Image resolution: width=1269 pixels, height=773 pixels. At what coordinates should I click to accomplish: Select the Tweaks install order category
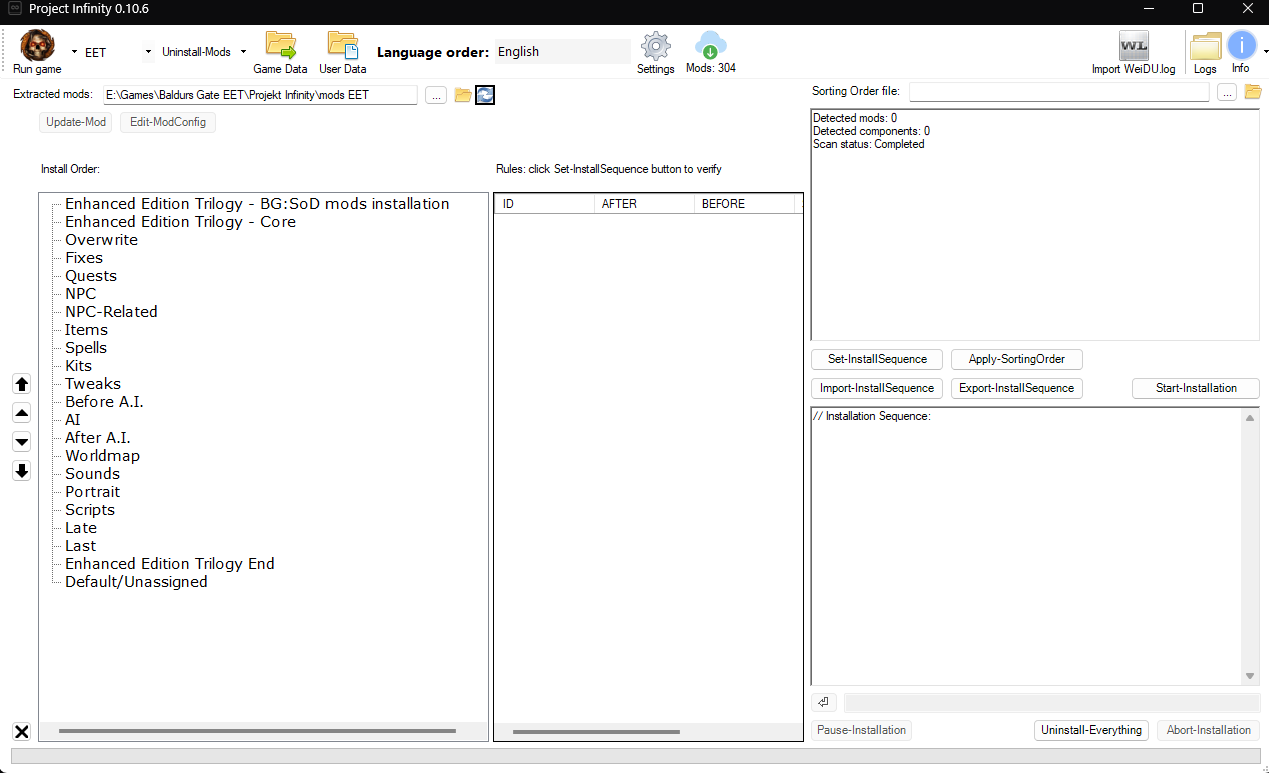click(93, 384)
